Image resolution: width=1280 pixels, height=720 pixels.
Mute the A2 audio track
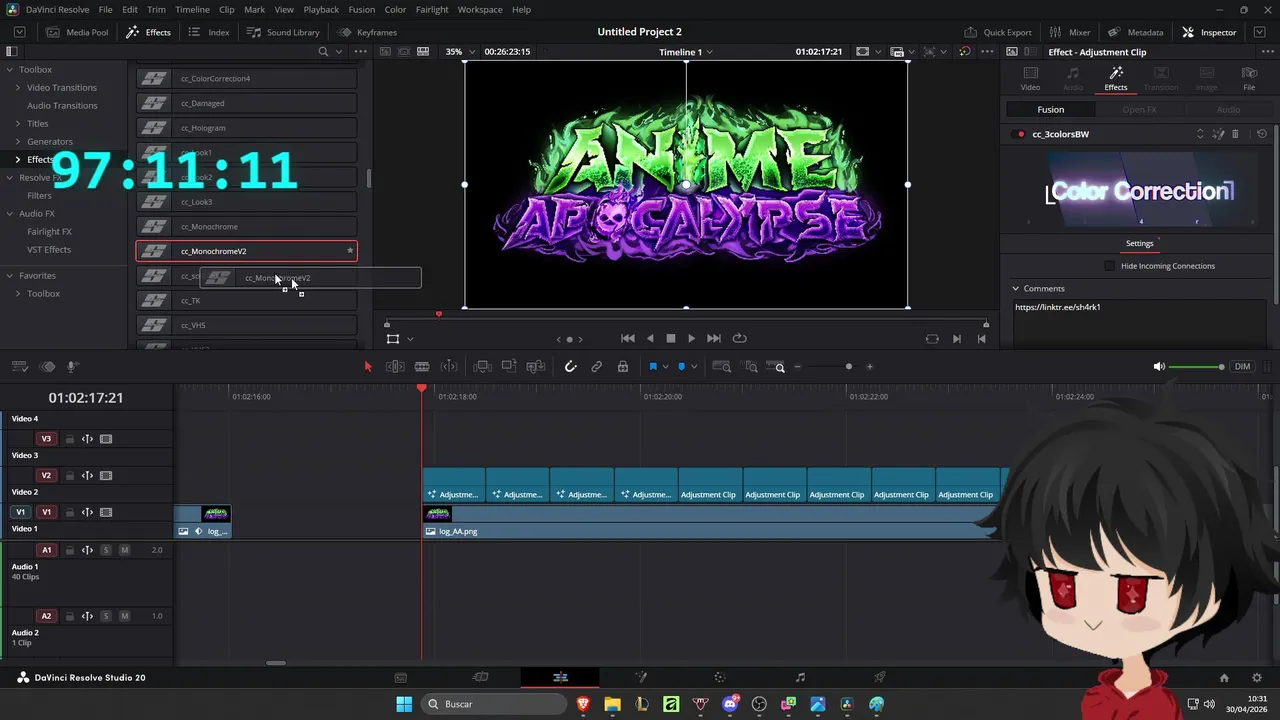pos(124,616)
